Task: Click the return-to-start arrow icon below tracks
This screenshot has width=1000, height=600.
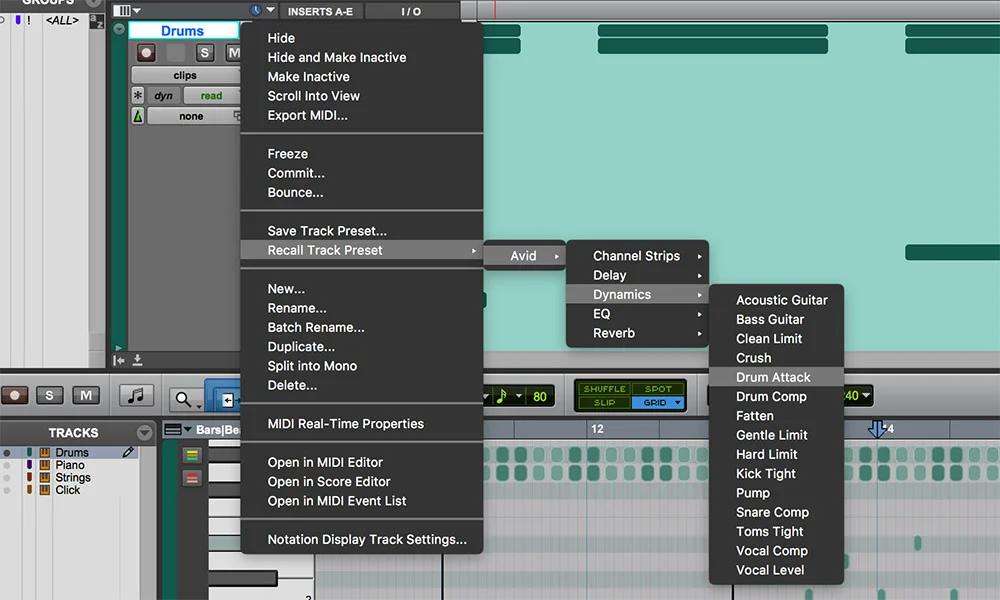Action: tap(119, 360)
